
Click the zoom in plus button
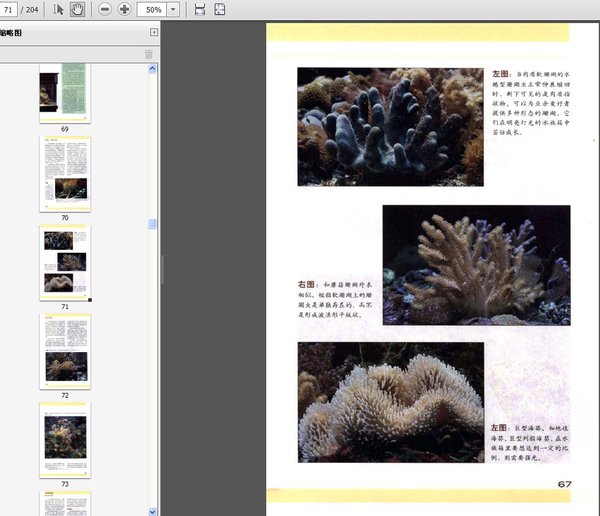coord(124,9)
